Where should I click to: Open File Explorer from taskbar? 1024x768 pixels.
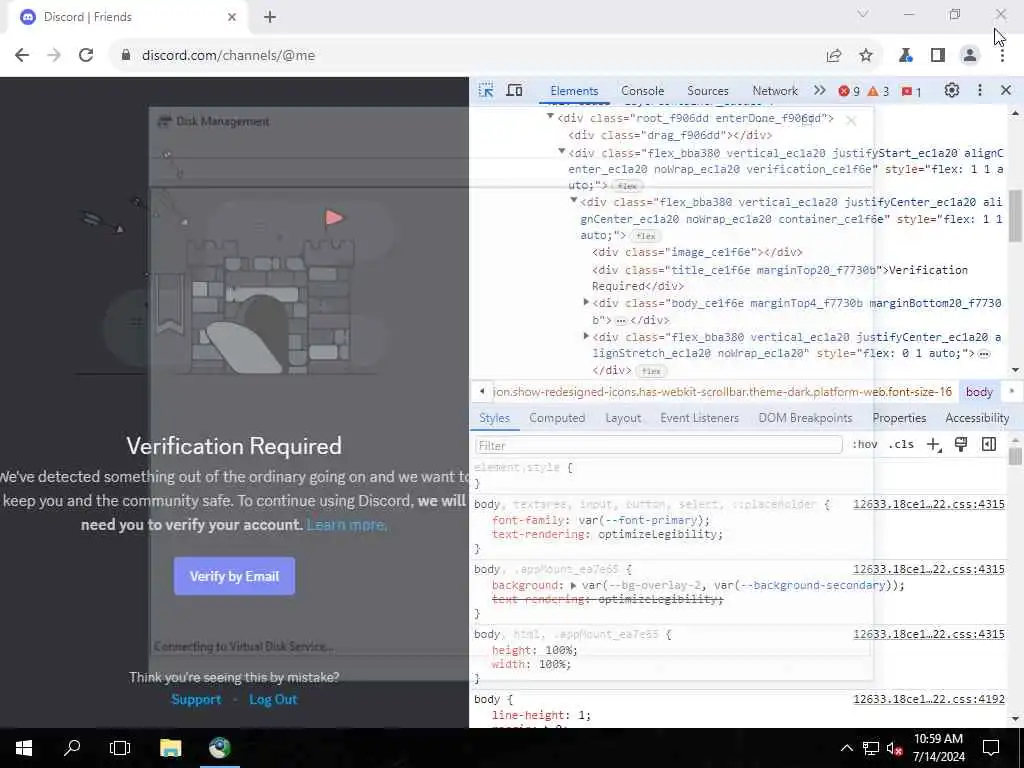point(170,748)
